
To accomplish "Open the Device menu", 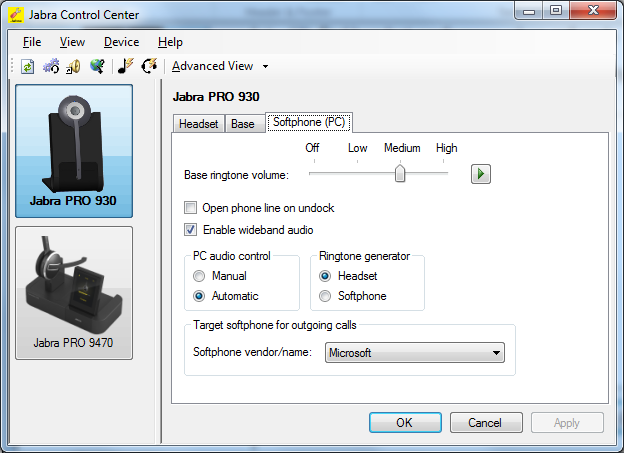I will pyautogui.click(x=121, y=42).
